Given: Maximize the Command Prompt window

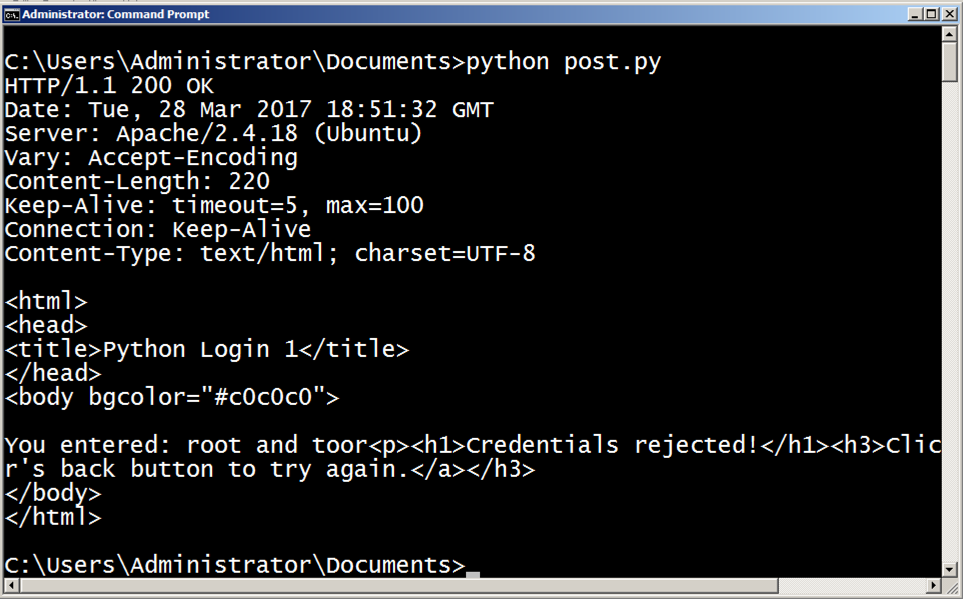Looking at the screenshot, I should tap(931, 13).
